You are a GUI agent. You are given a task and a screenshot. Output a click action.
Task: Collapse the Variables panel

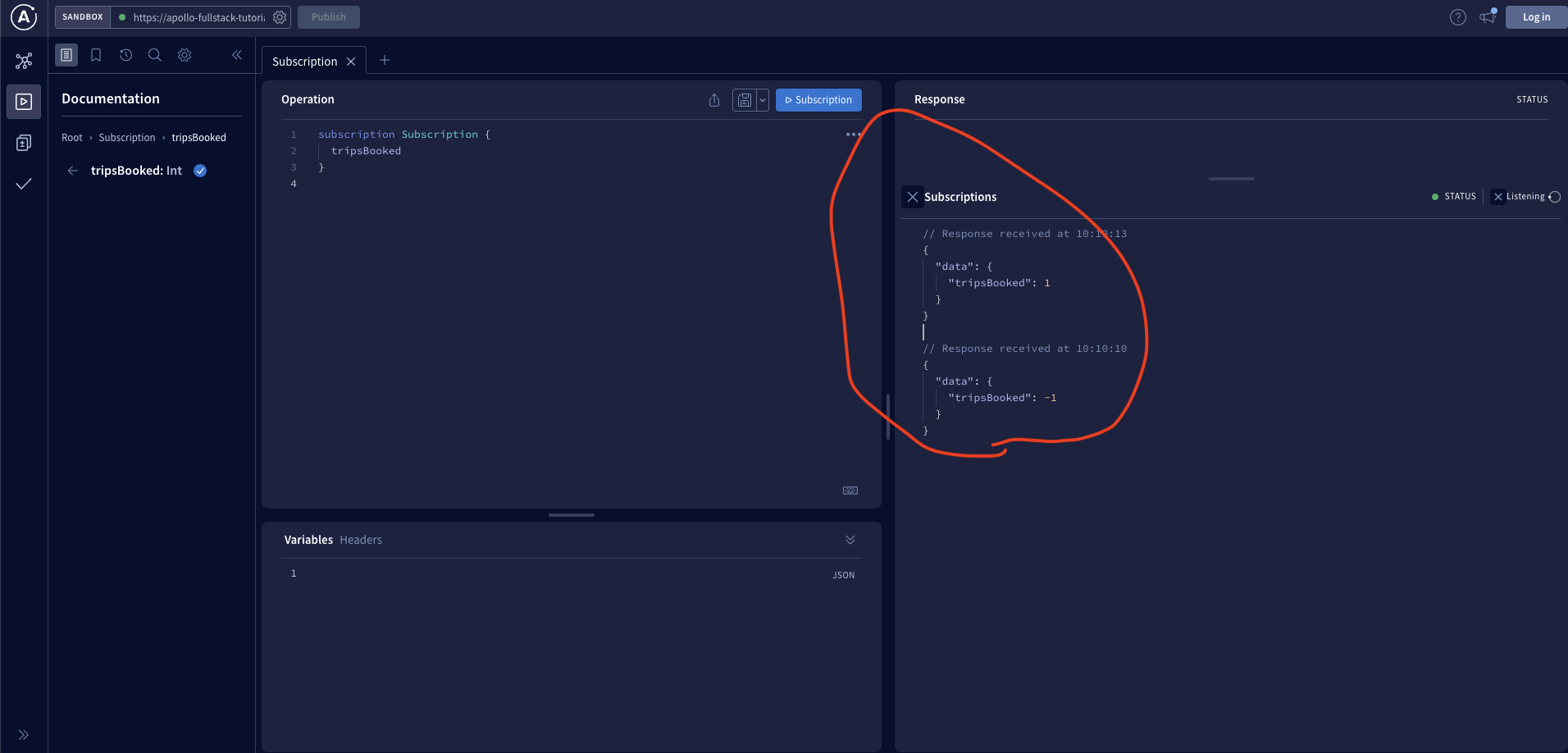[850, 540]
